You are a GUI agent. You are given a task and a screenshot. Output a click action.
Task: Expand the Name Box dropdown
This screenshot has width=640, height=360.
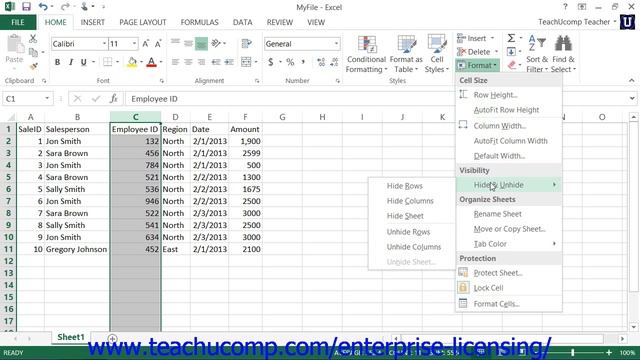47,99
